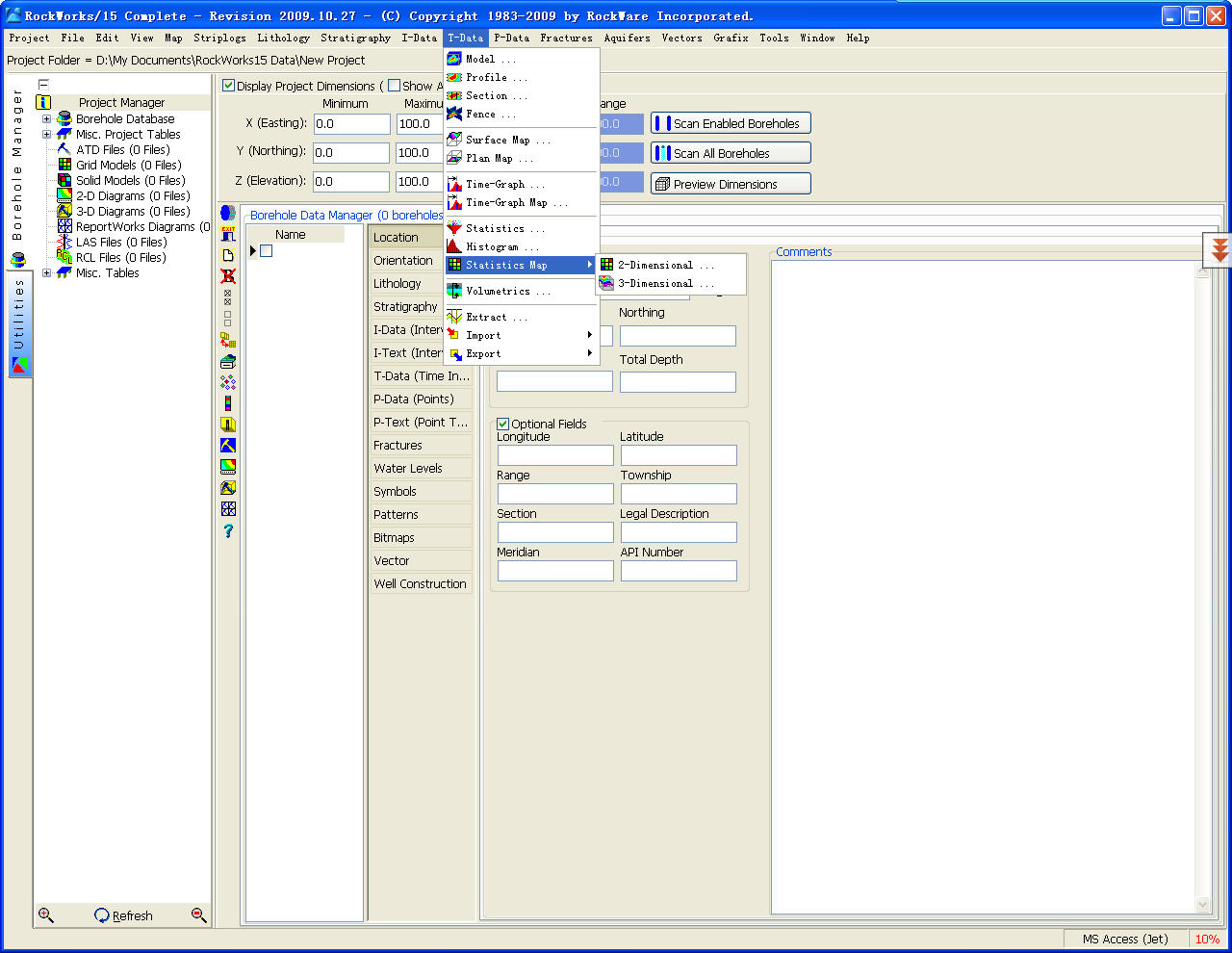
Task: Open the Statistics Map submenu
Action: tap(522, 265)
